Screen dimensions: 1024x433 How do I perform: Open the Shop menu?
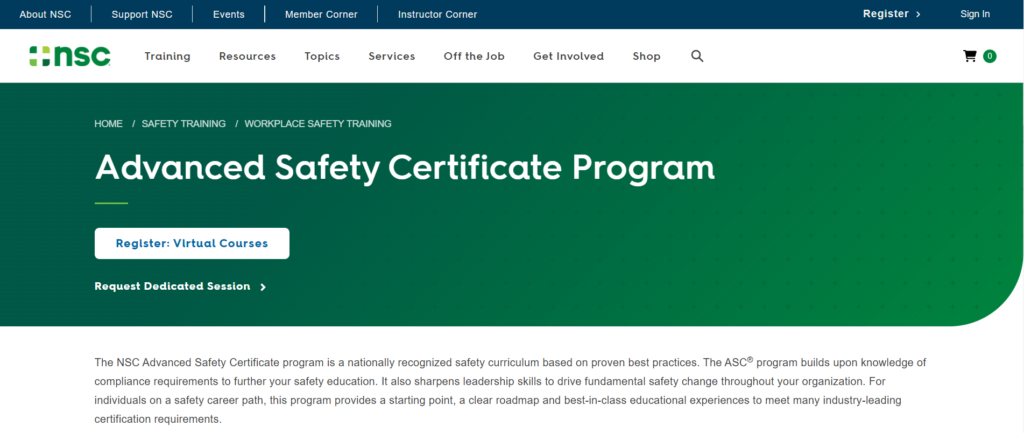[647, 56]
